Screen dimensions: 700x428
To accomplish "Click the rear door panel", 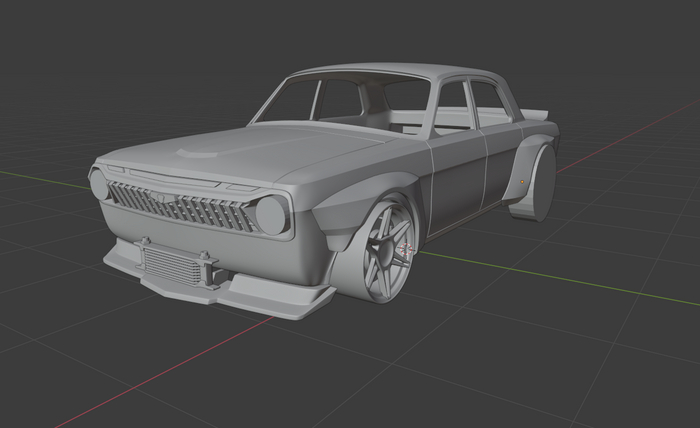I will [500, 165].
